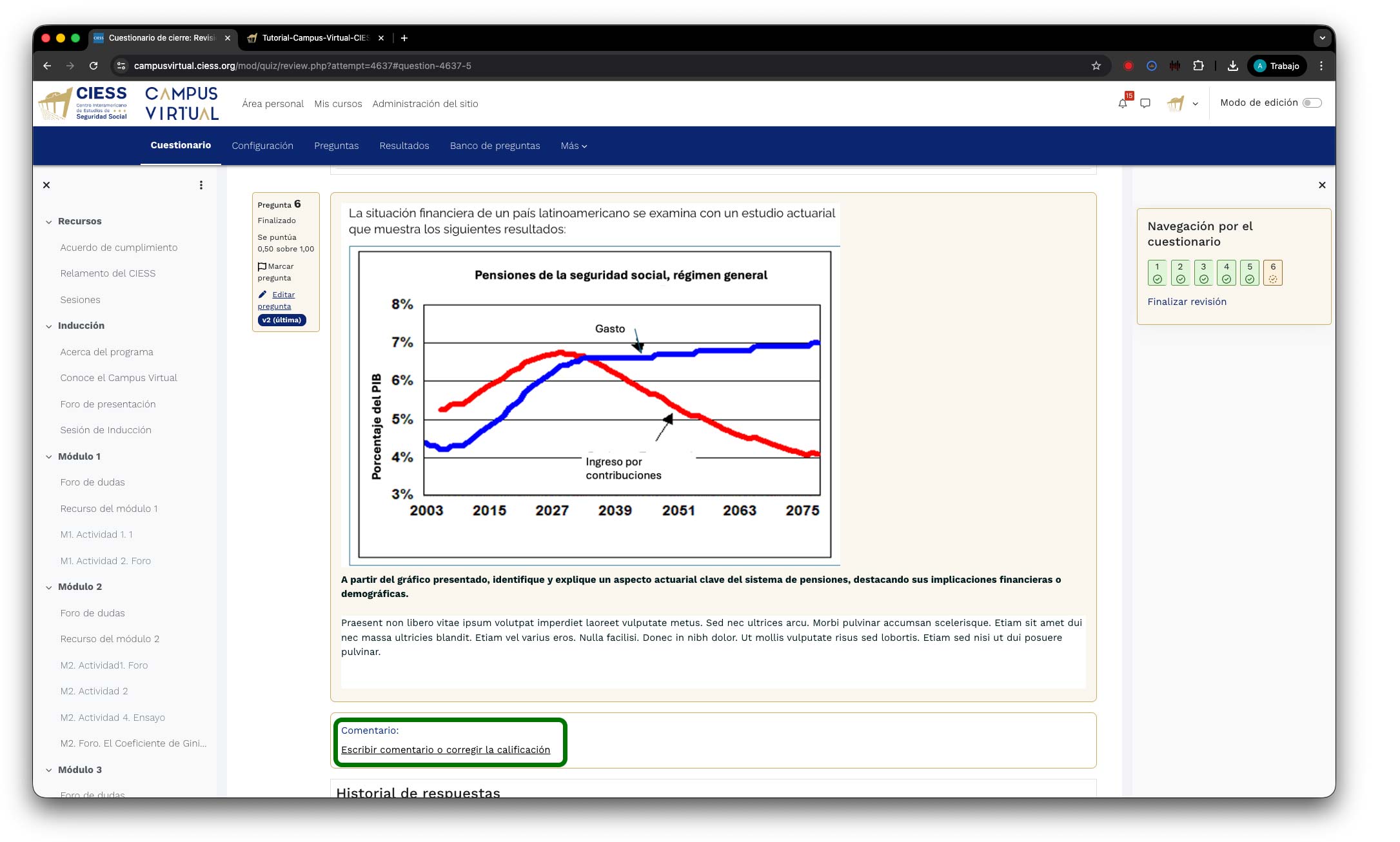Viewport: 1400px width, 842px height.
Task: Switch to the Resultados tab
Action: tap(404, 146)
